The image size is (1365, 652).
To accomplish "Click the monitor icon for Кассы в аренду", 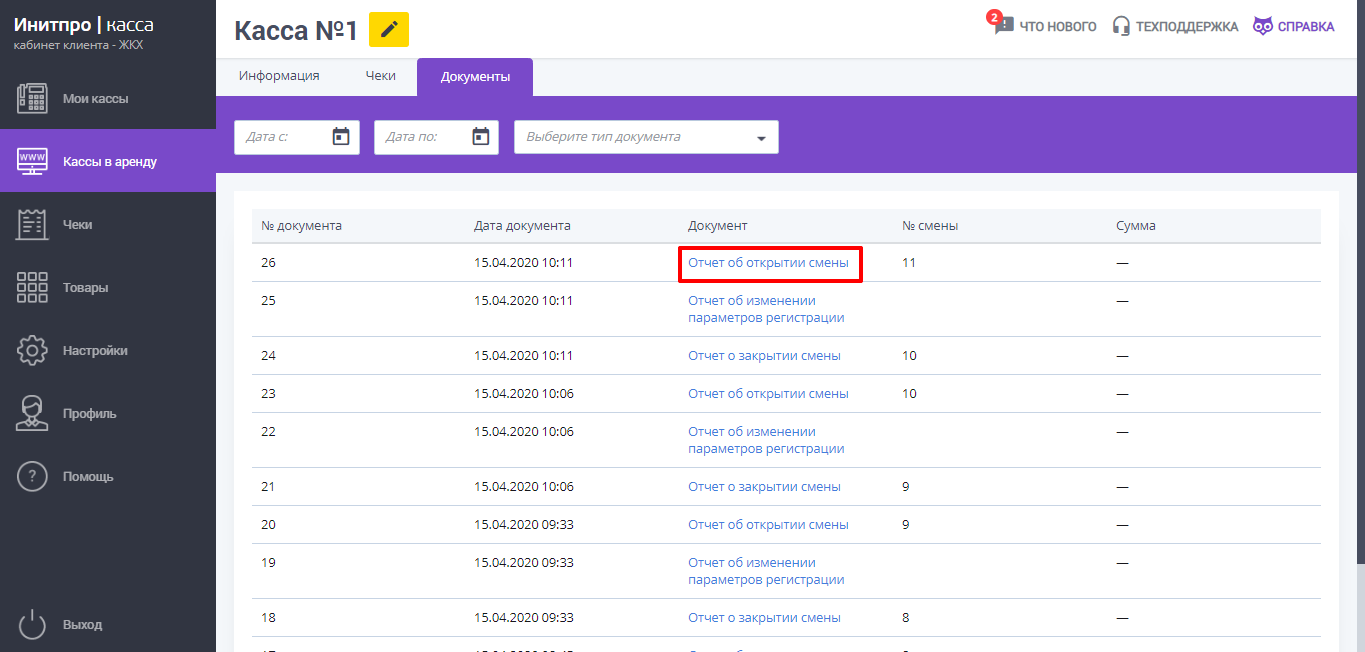I will point(33,161).
